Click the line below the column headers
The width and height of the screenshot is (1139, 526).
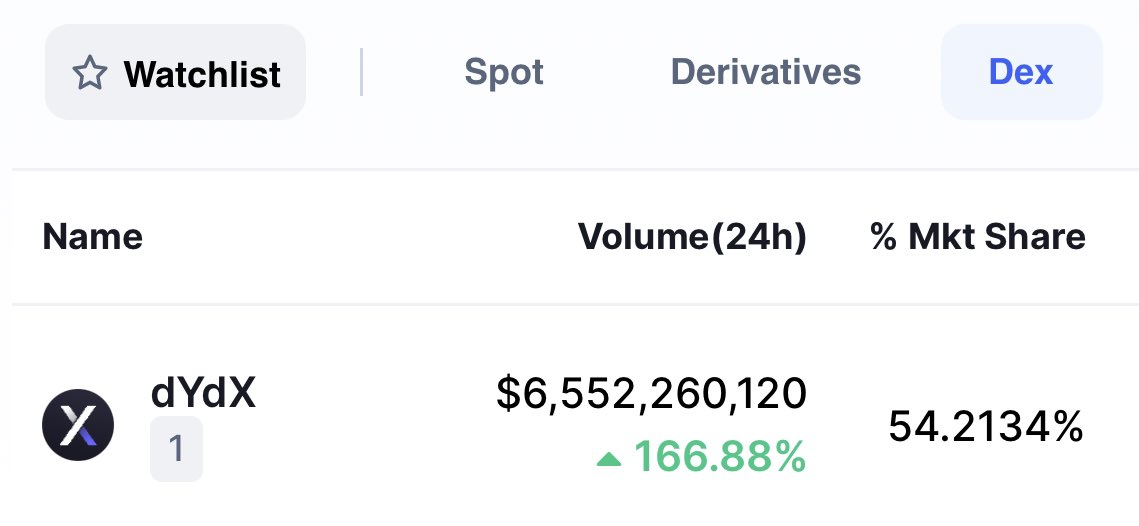pyautogui.click(x=575, y=304)
